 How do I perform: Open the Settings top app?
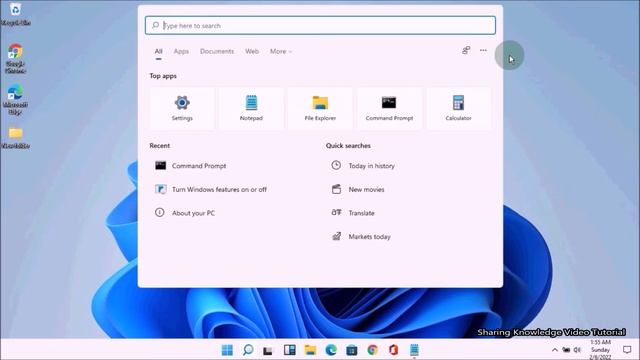click(182, 108)
